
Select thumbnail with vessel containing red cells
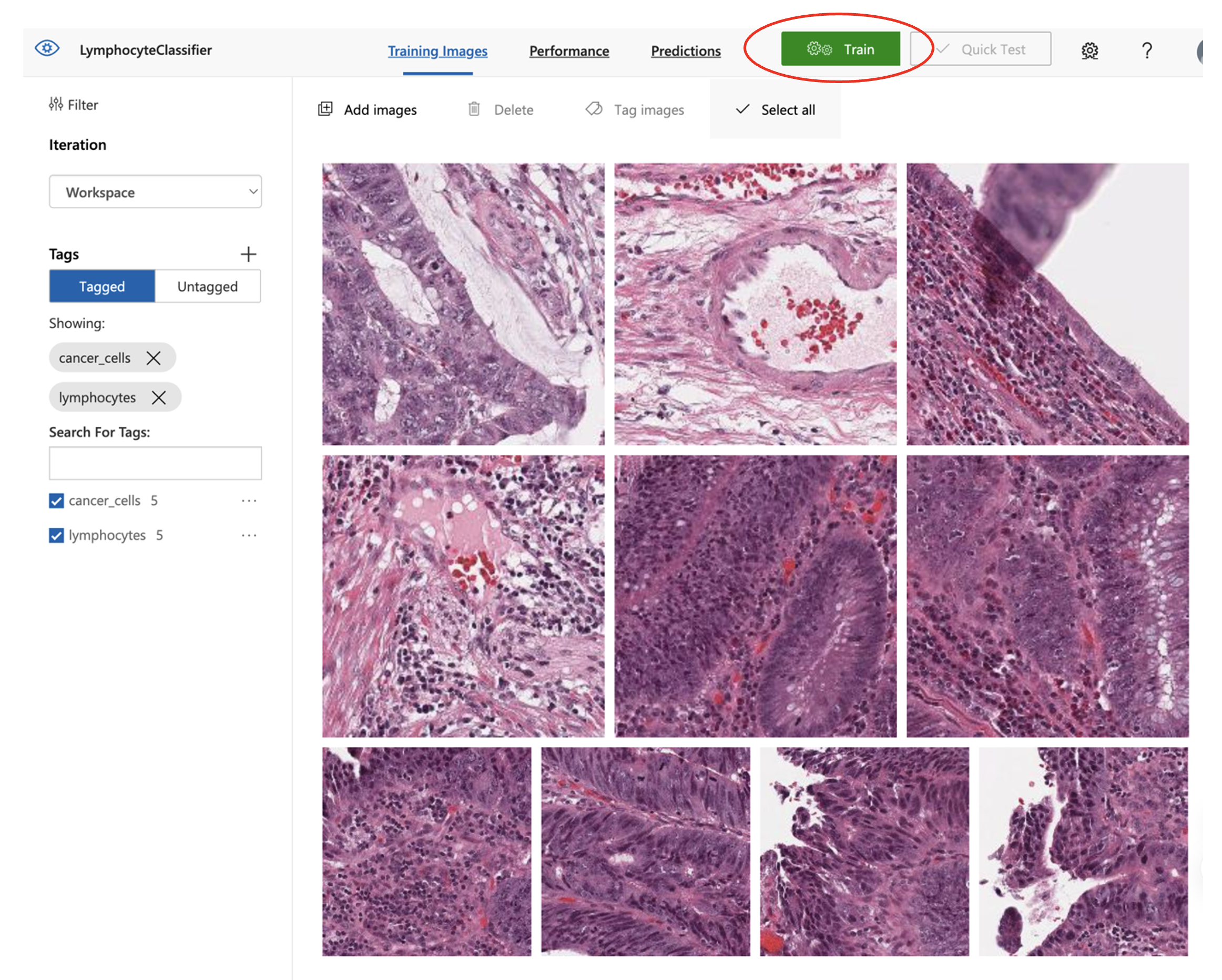tap(756, 304)
